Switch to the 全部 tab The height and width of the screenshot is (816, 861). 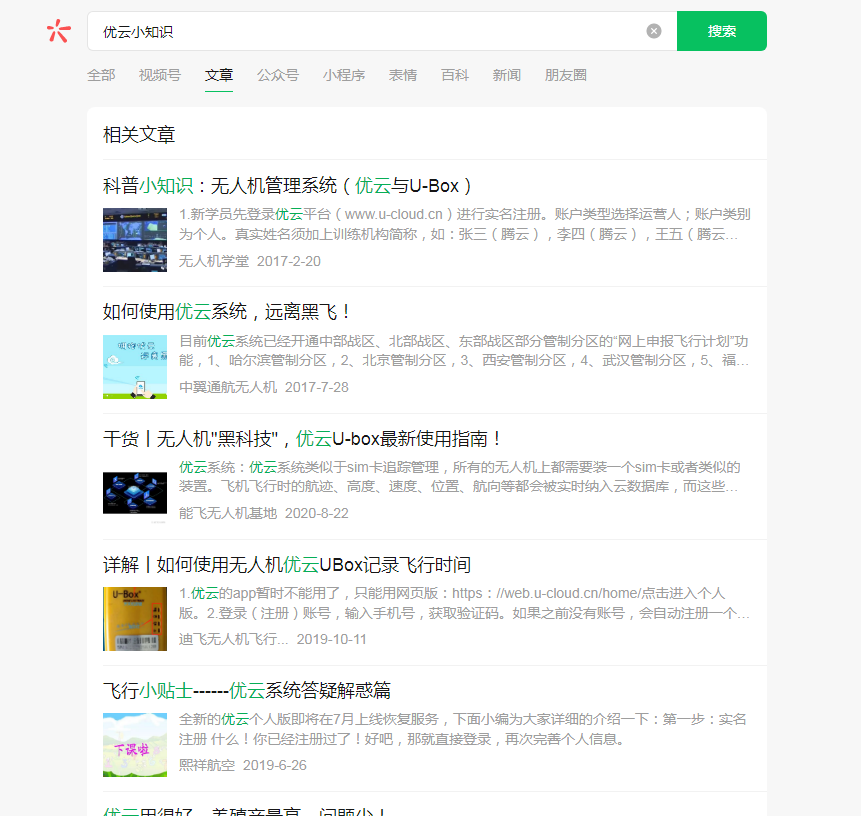(x=101, y=75)
